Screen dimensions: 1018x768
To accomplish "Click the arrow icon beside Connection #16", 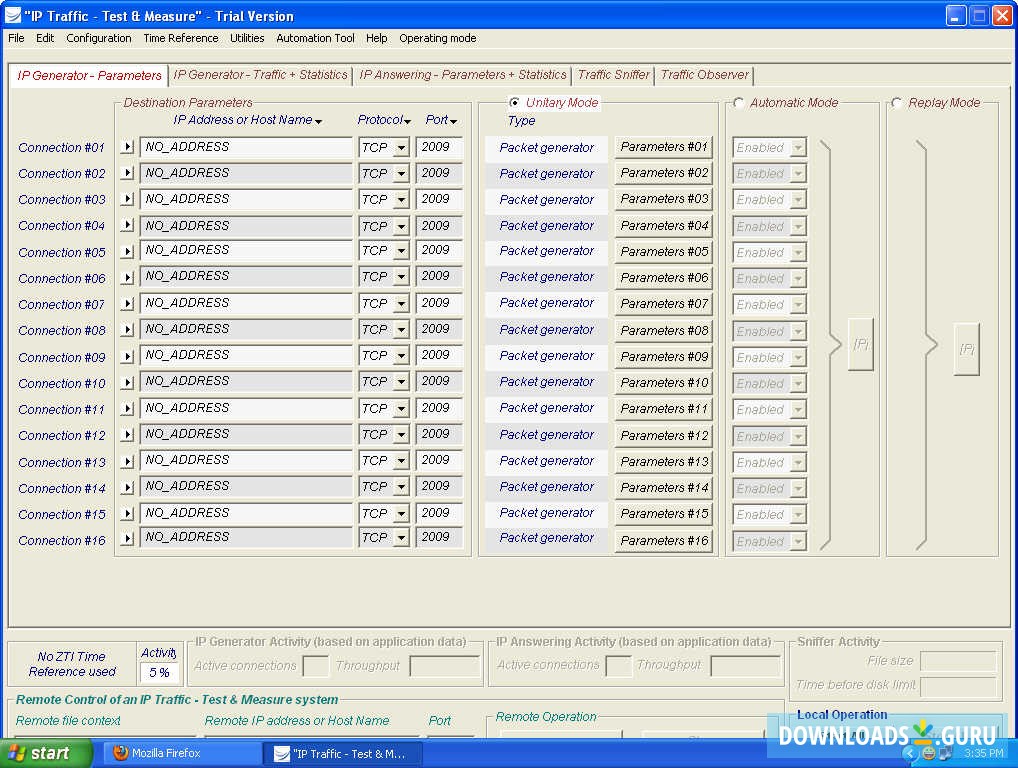I will coord(127,540).
